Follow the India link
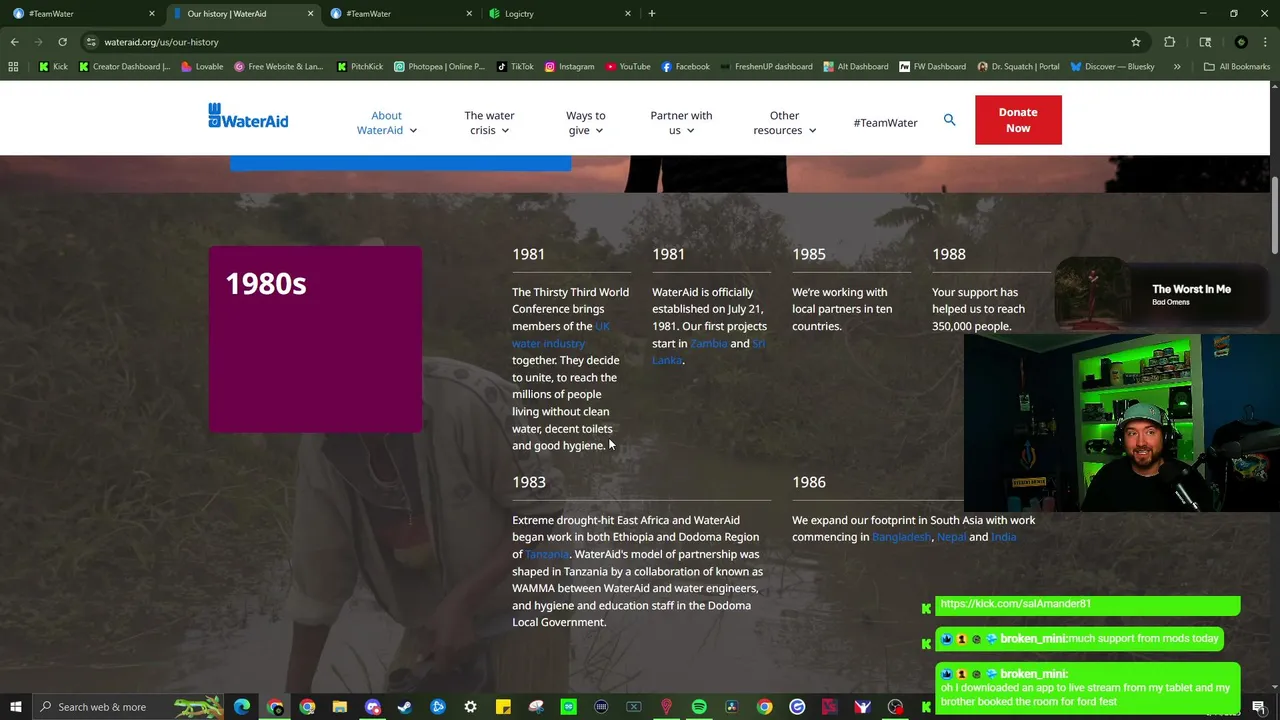 click(x=1003, y=537)
